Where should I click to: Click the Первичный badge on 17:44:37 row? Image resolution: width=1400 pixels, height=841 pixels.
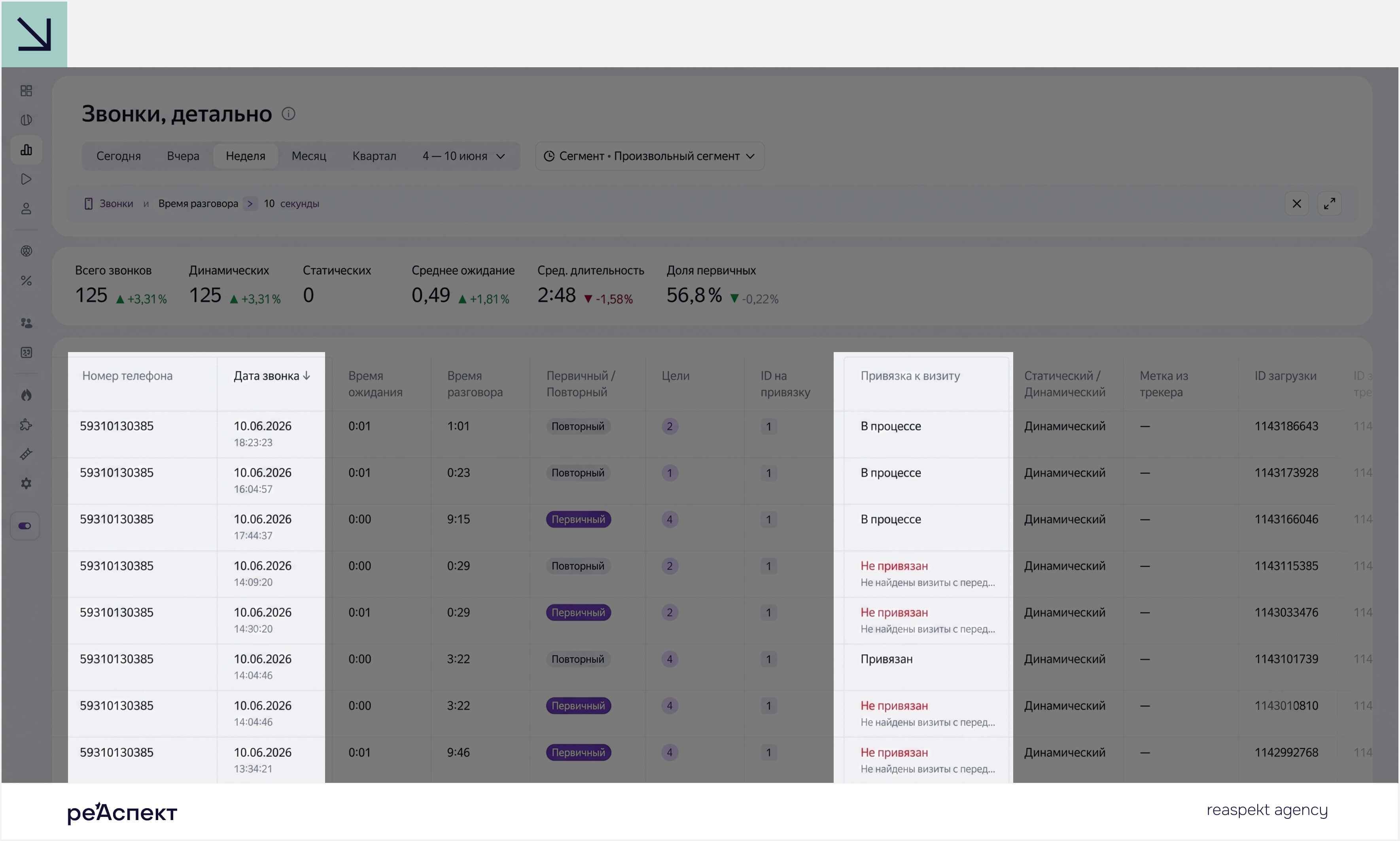tap(578, 519)
